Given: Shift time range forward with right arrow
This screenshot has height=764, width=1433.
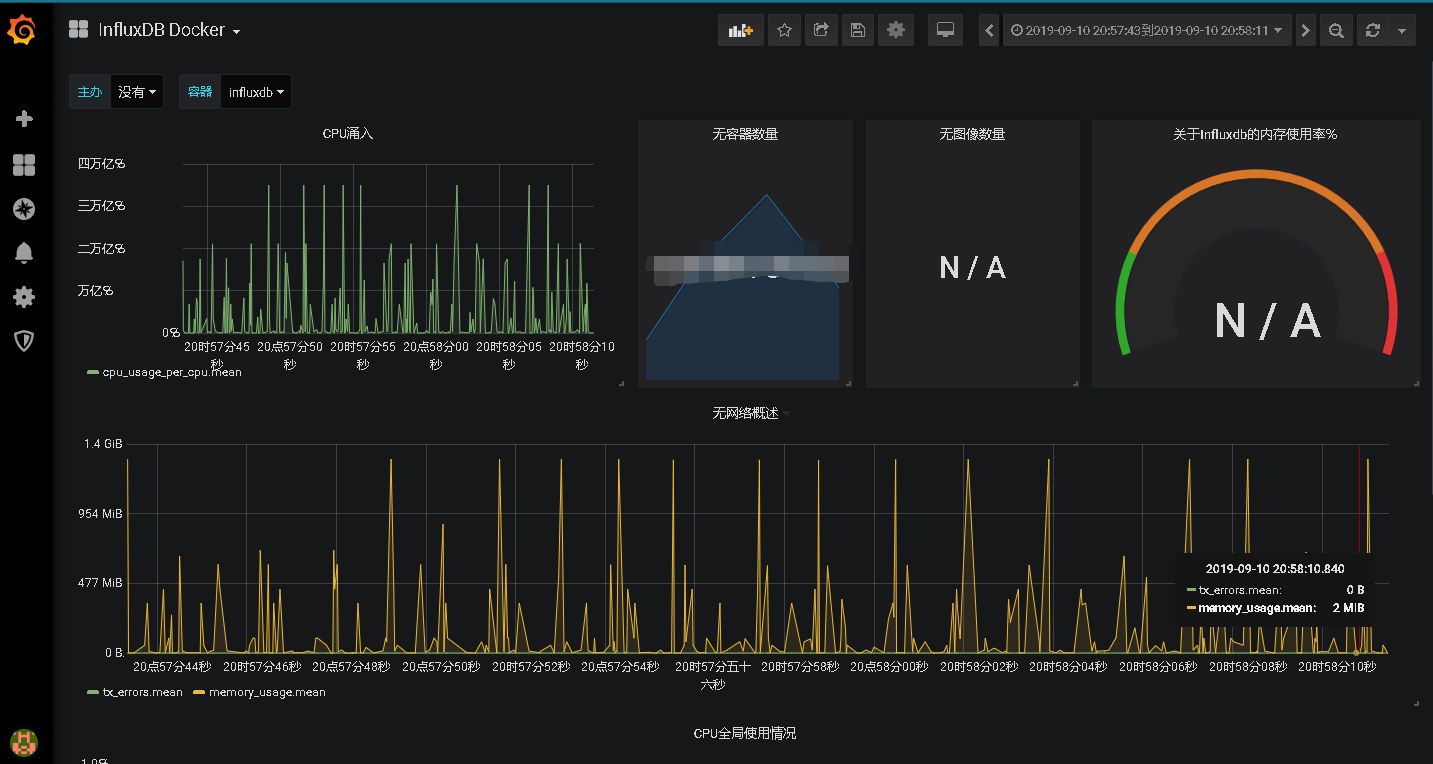Looking at the screenshot, I should (x=1305, y=30).
